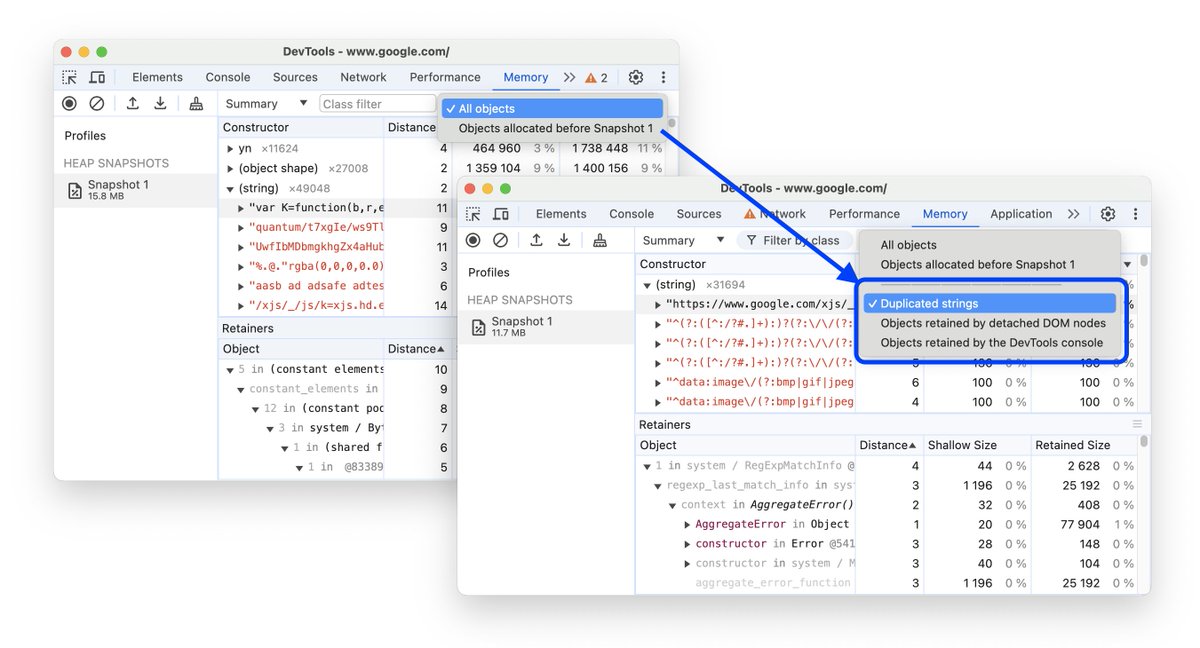
Task: Click the record heap snapshot icon
Action: [x=472, y=240]
